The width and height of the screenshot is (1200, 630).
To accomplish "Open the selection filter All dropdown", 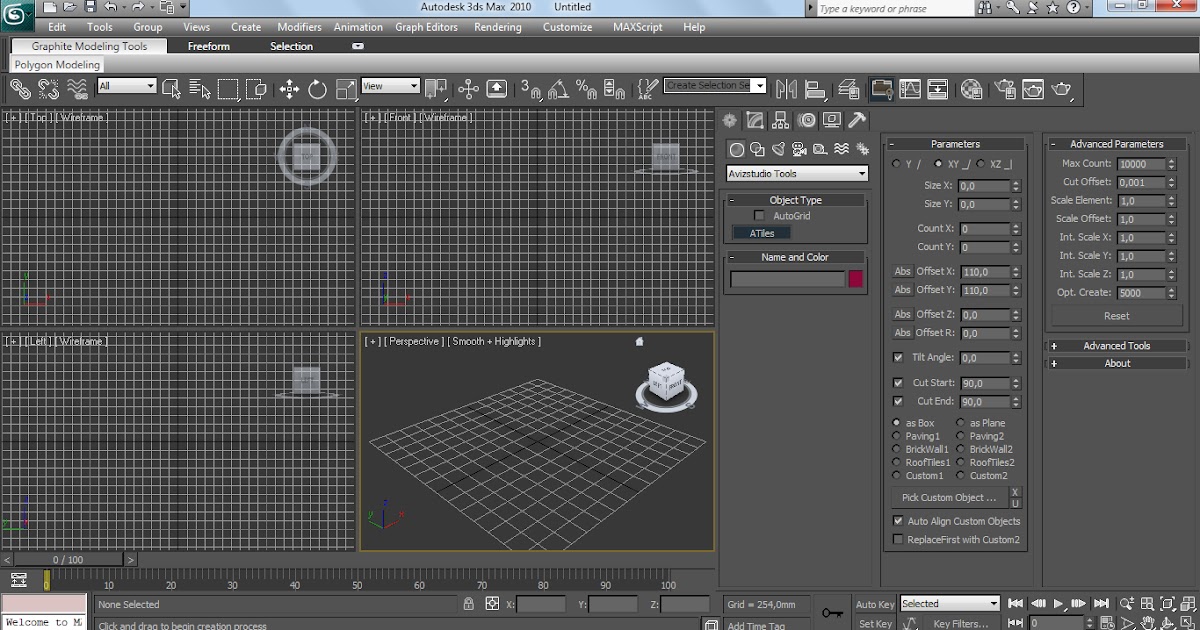I will 127,87.
